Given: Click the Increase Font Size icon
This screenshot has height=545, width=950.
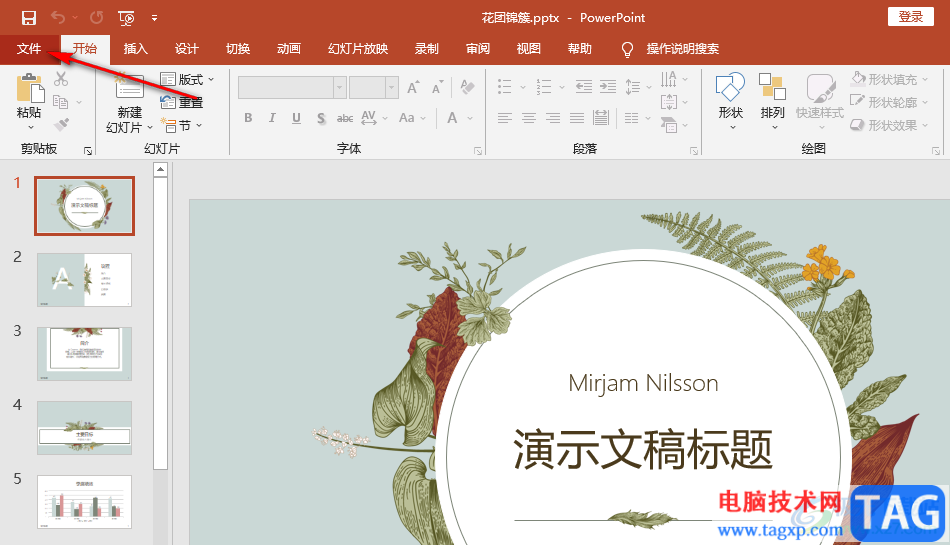Looking at the screenshot, I should tap(413, 88).
